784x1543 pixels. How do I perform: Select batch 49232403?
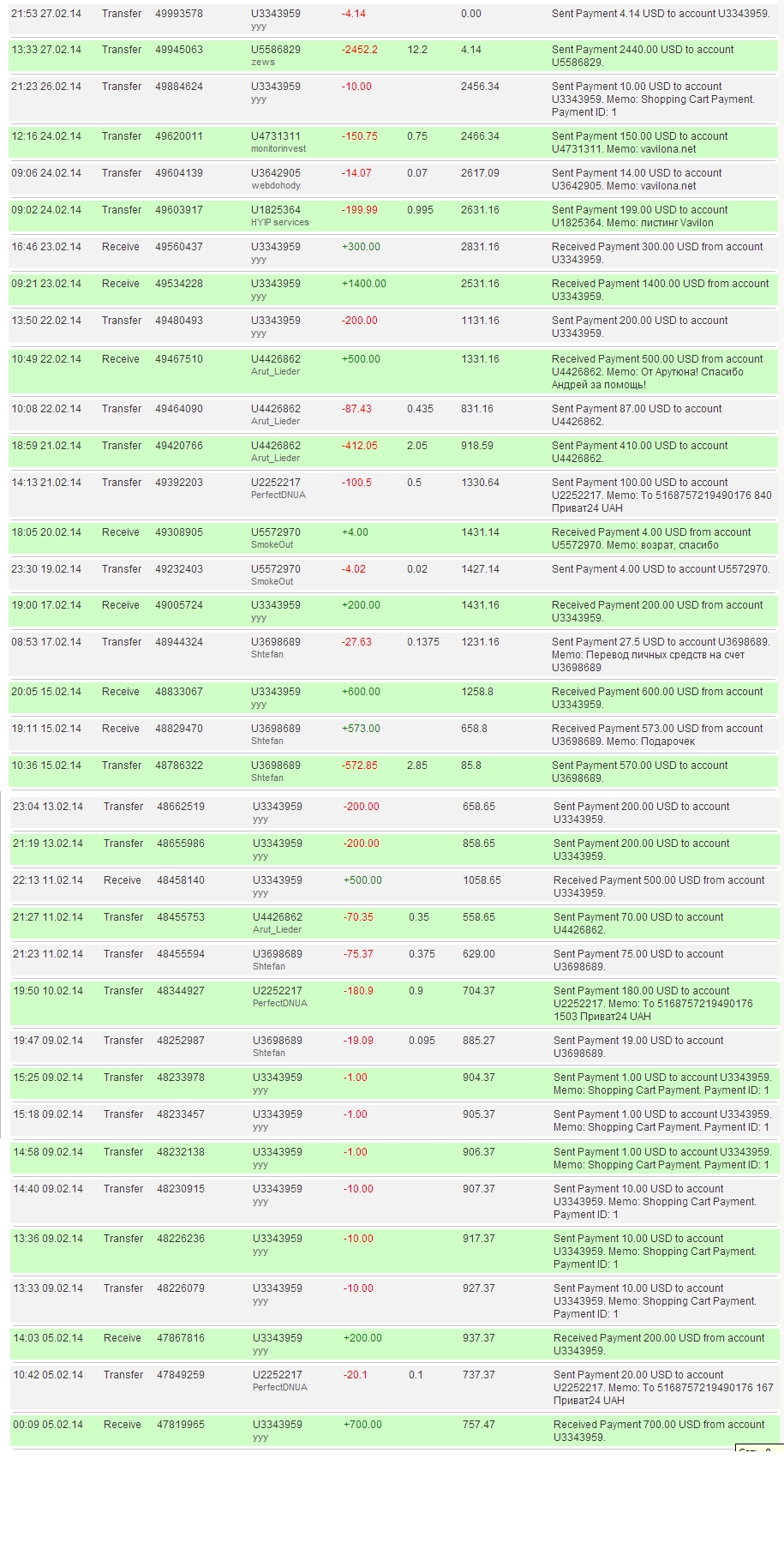tap(179, 569)
